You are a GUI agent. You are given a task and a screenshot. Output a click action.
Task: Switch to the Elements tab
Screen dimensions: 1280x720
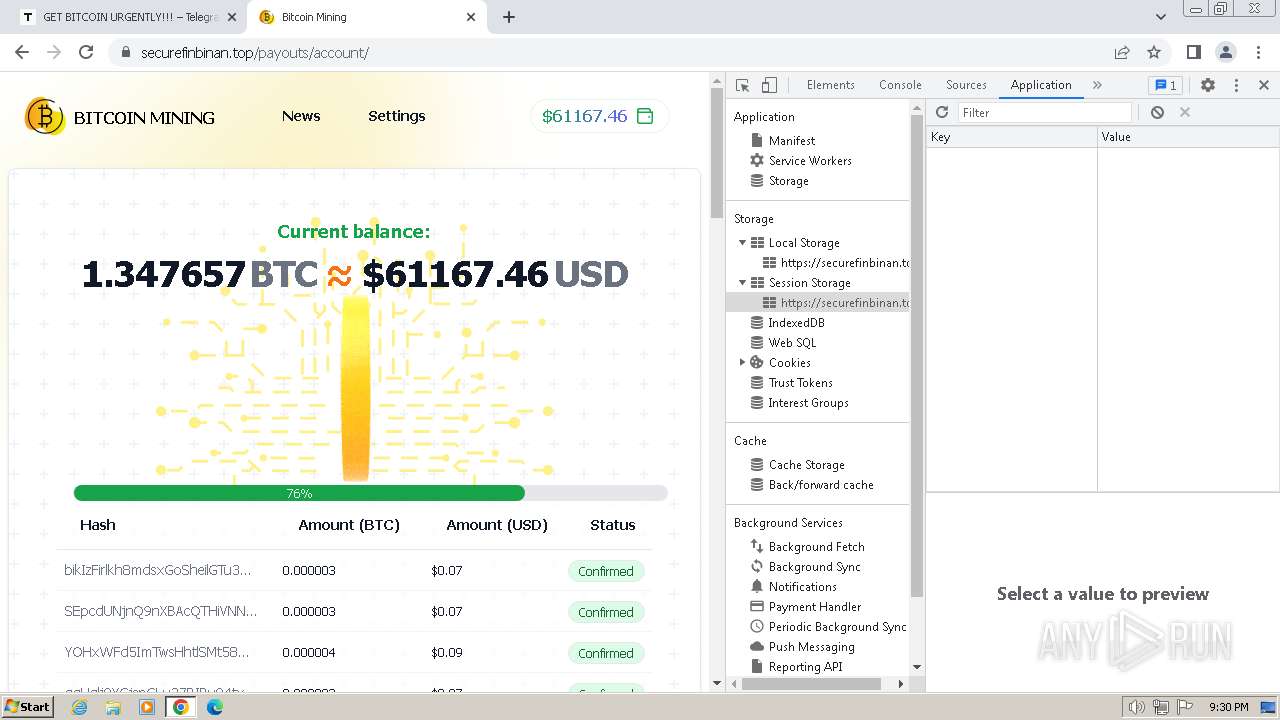[830, 85]
